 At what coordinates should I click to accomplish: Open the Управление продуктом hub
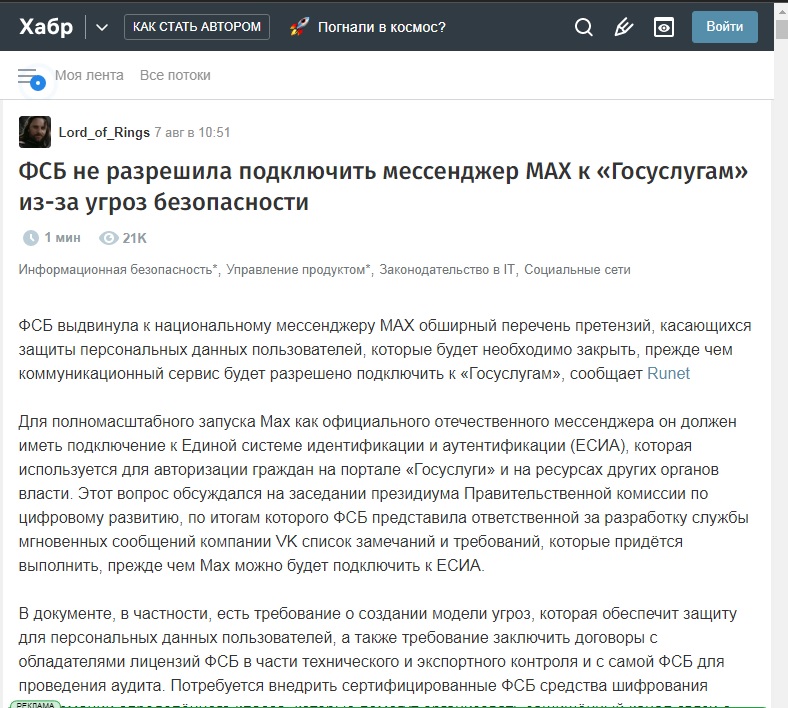(298, 270)
